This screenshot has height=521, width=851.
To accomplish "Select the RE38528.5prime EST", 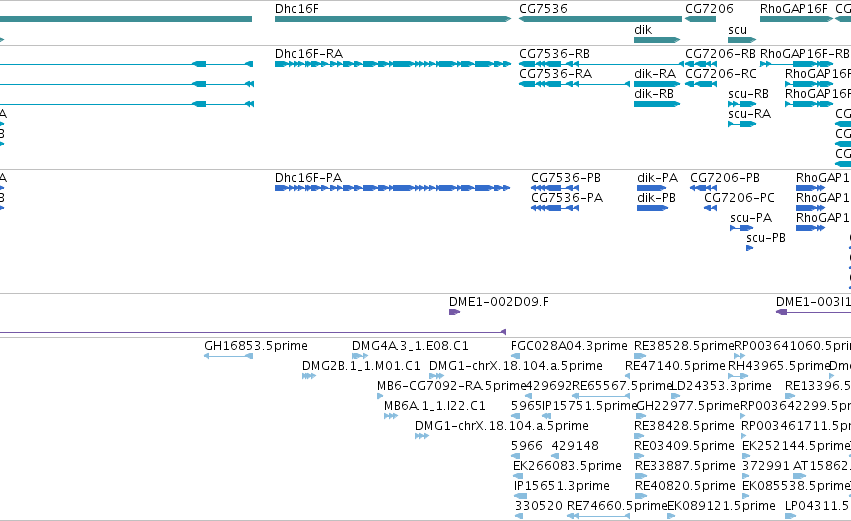I will 639,357.
